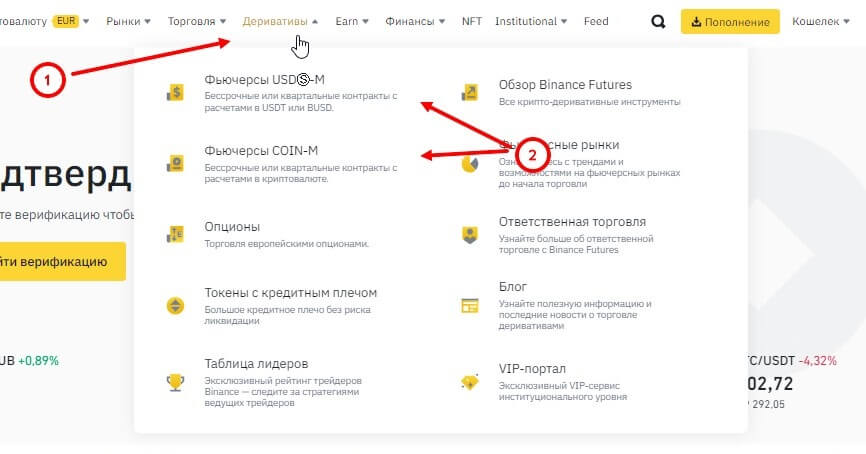Open the Финансы dropdown menu

[416, 21]
